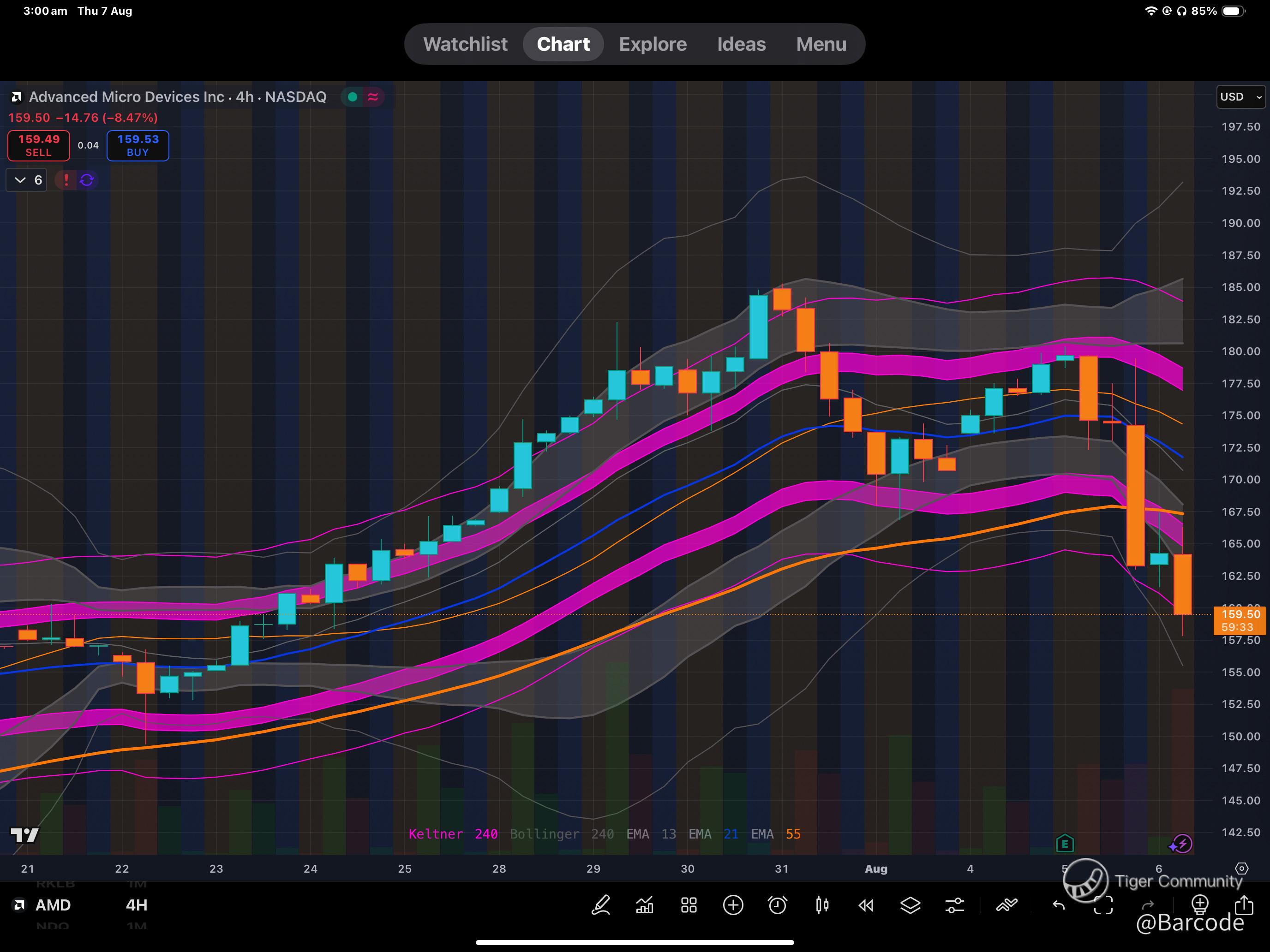Open the indicators chart icon
The height and width of the screenshot is (952, 1270).
point(645,905)
